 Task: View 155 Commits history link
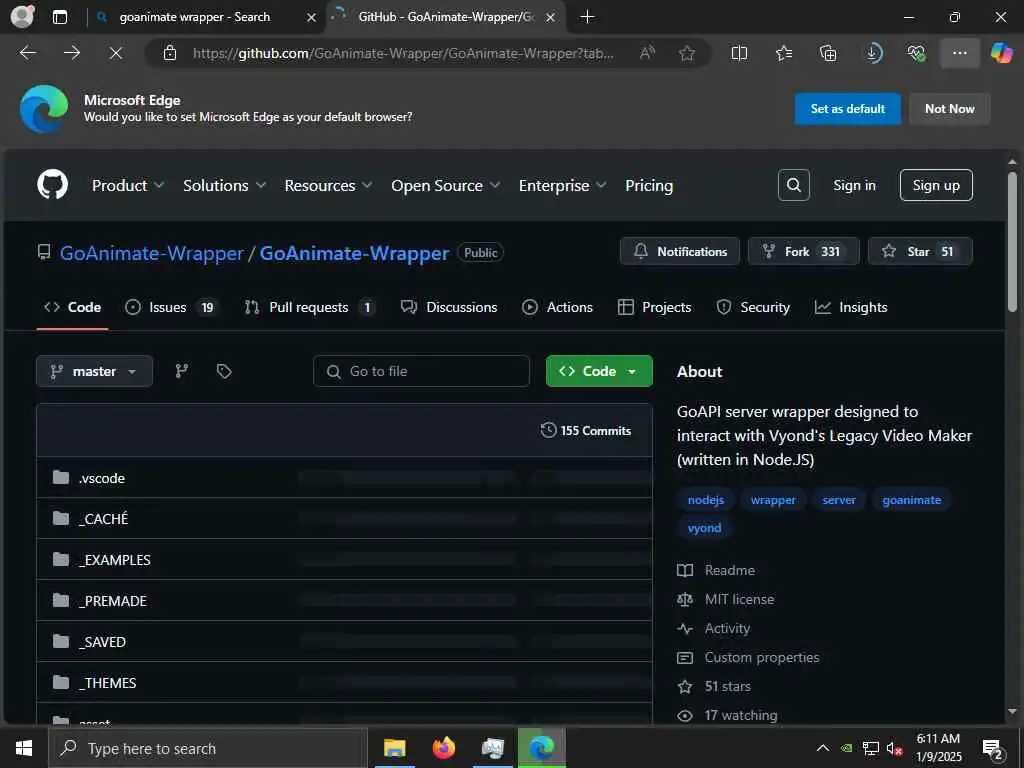point(586,430)
